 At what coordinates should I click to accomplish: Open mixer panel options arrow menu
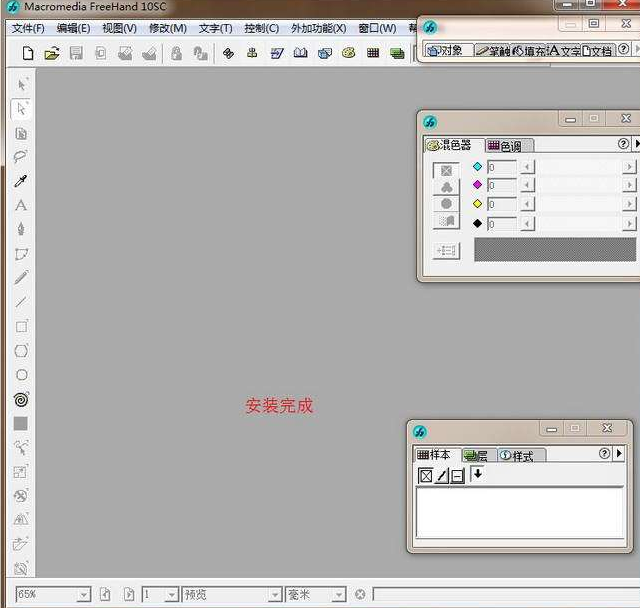click(x=636, y=144)
